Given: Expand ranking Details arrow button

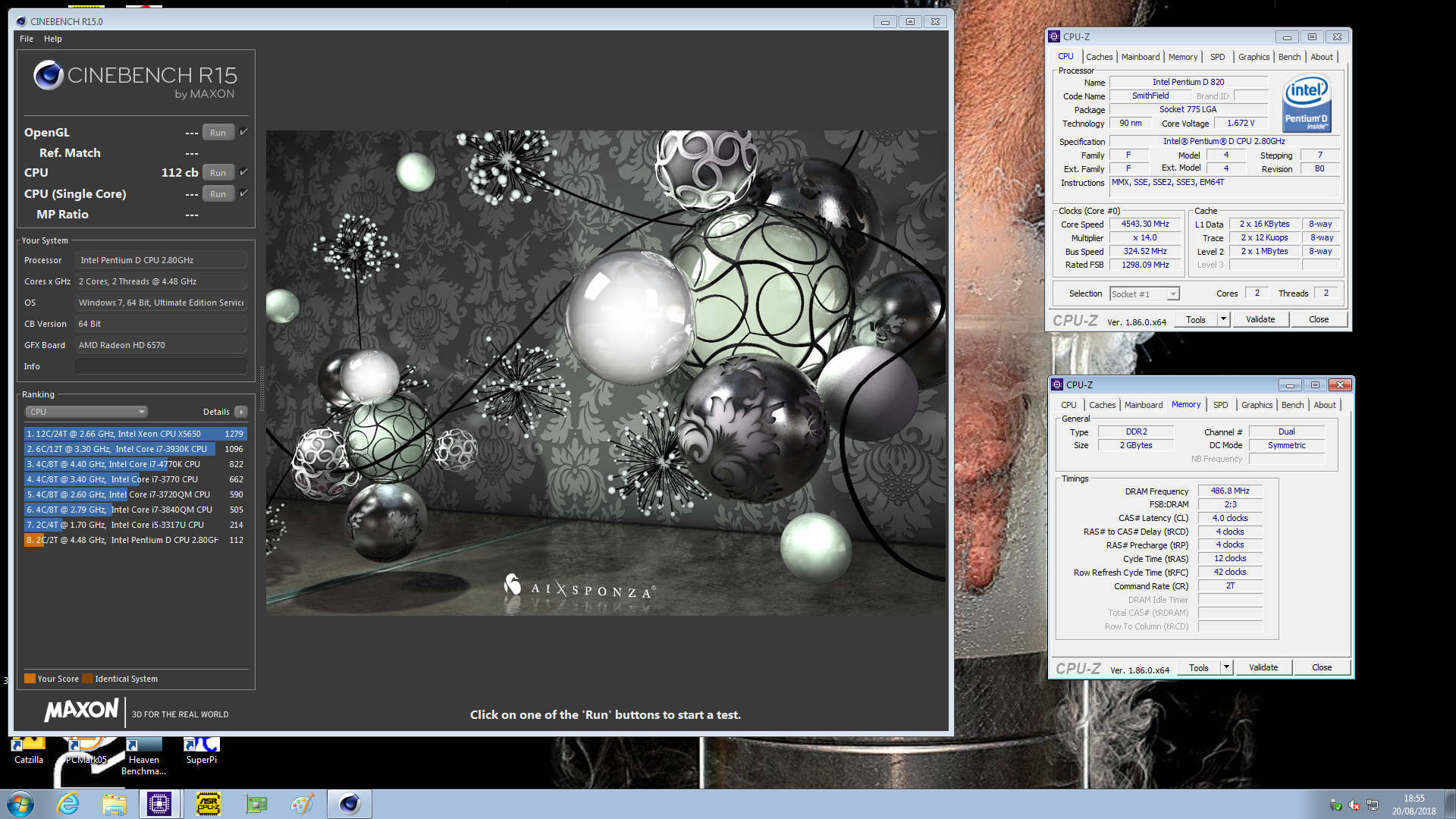Looking at the screenshot, I should (x=241, y=412).
